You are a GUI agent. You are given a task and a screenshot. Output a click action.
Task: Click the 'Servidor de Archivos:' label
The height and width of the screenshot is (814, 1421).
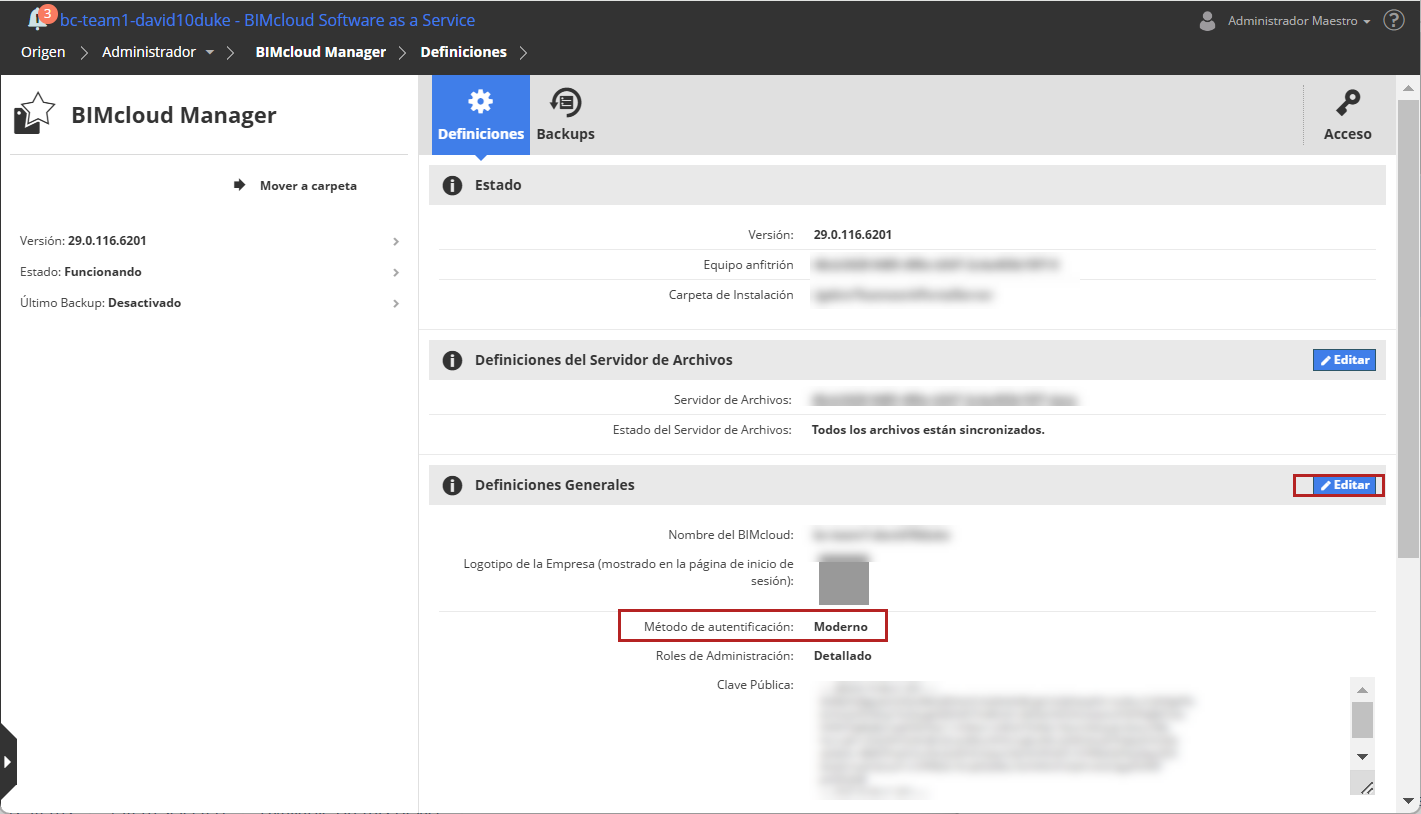(x=733, y=400)
